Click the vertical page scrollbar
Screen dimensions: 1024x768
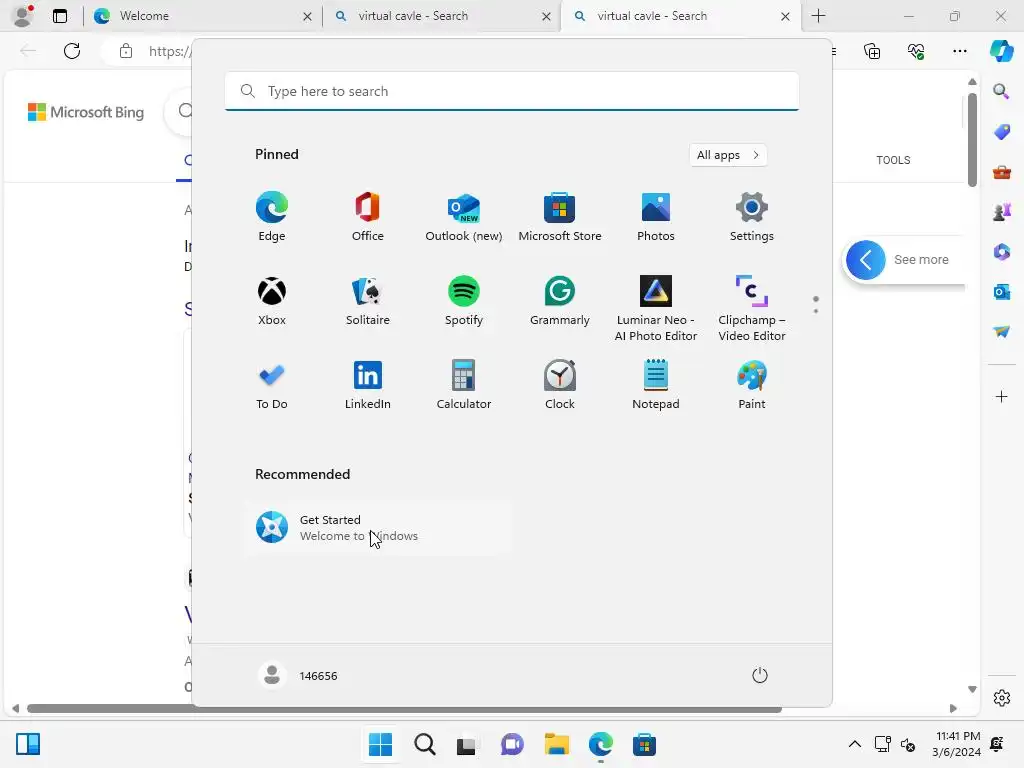(972, 140)
